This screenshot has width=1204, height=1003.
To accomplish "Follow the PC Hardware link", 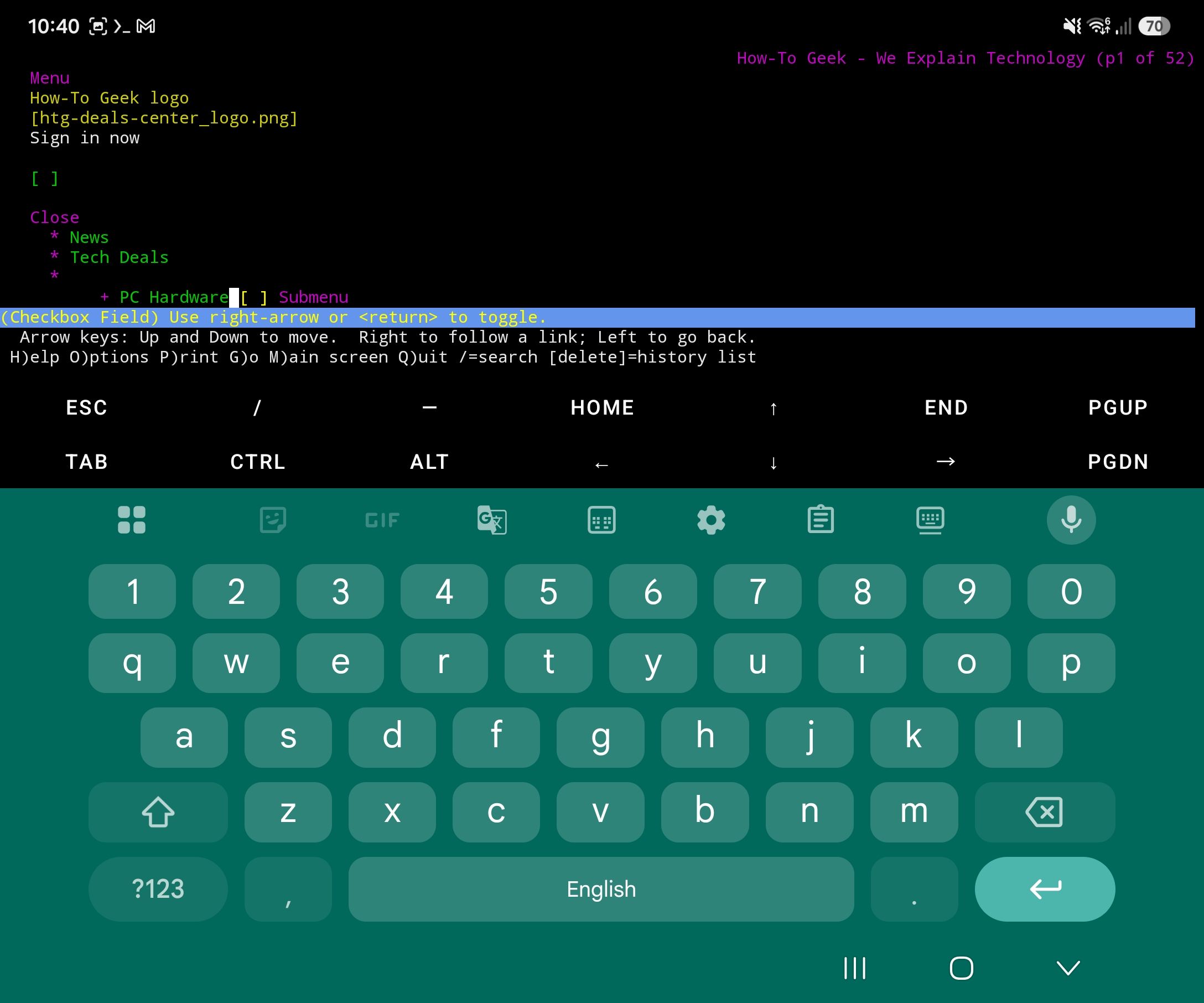I will [x=174, y=298].
